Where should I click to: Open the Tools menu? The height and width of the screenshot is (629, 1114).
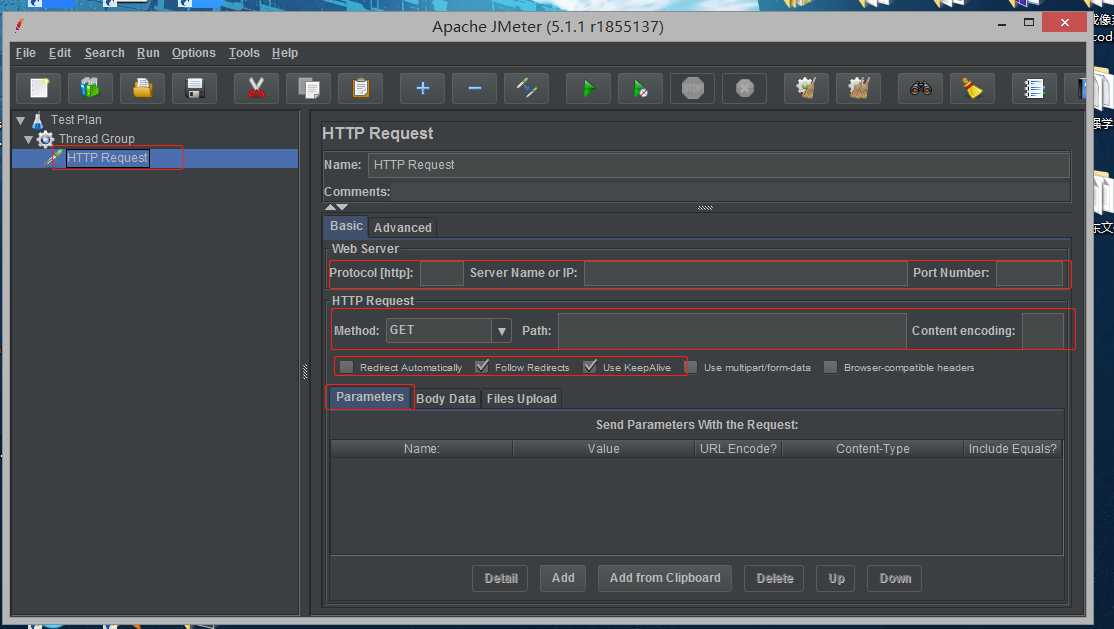(x=244, y=53)
